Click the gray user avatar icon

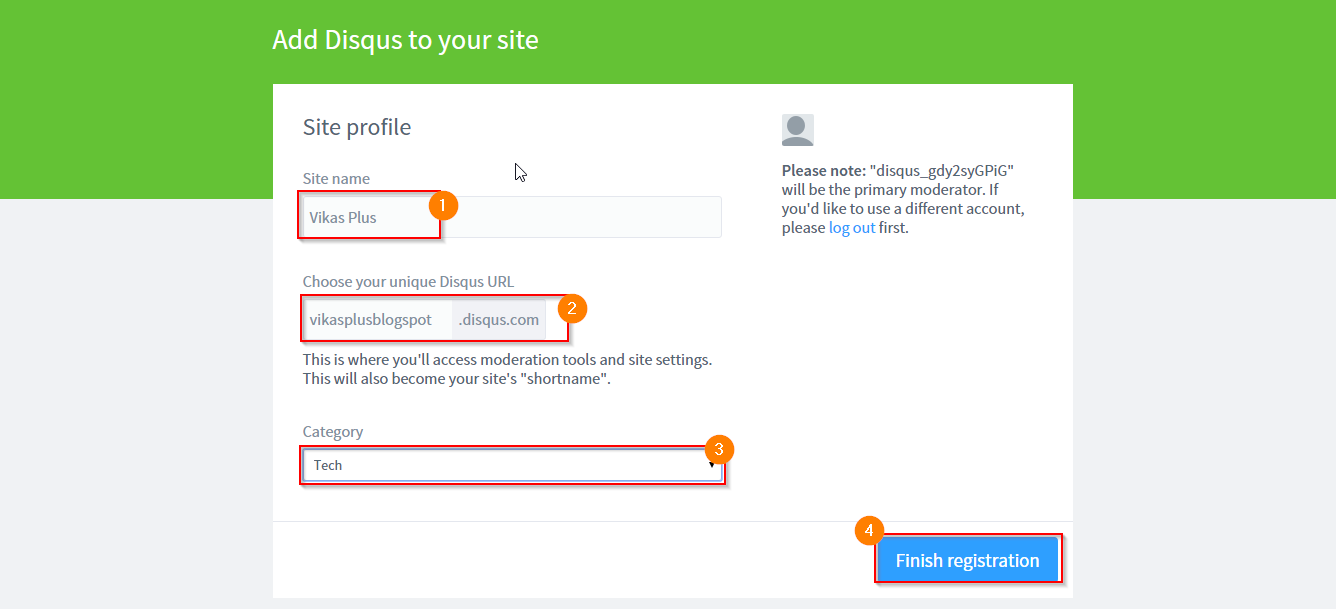(797, 130)
